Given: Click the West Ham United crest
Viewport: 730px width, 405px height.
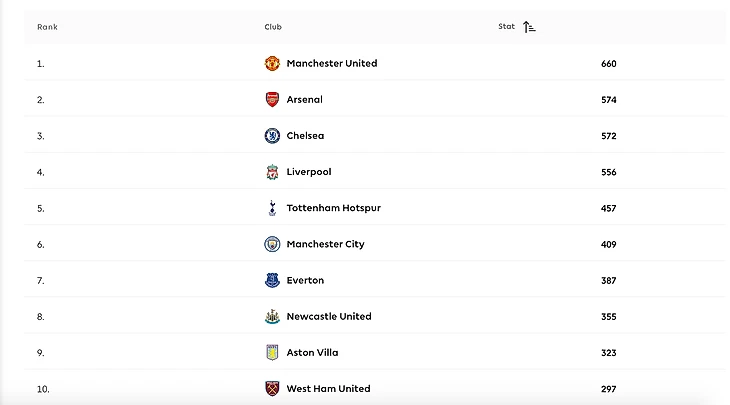Looking at the screenshot, I should click(272, 389).
